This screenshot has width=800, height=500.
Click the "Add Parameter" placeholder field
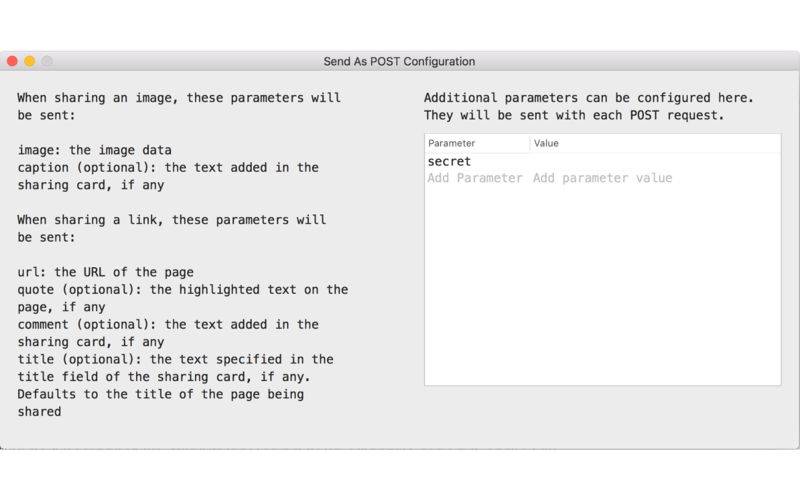pos(475,178)
